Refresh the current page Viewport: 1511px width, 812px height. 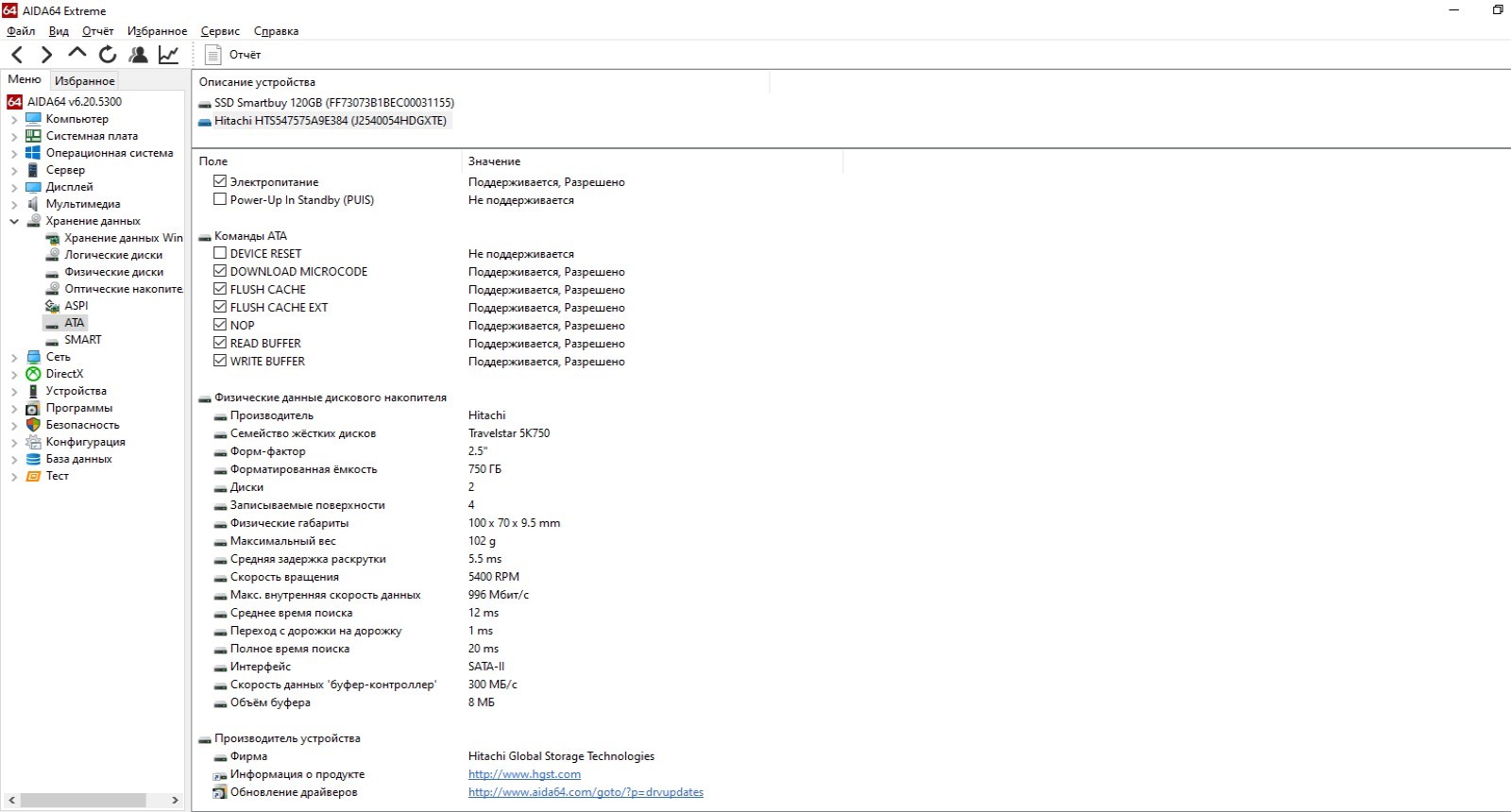point(108,55)
